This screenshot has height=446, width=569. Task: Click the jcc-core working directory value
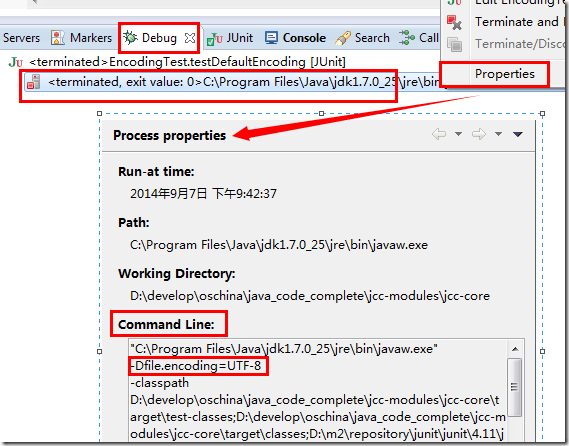[x=310, y=296]
